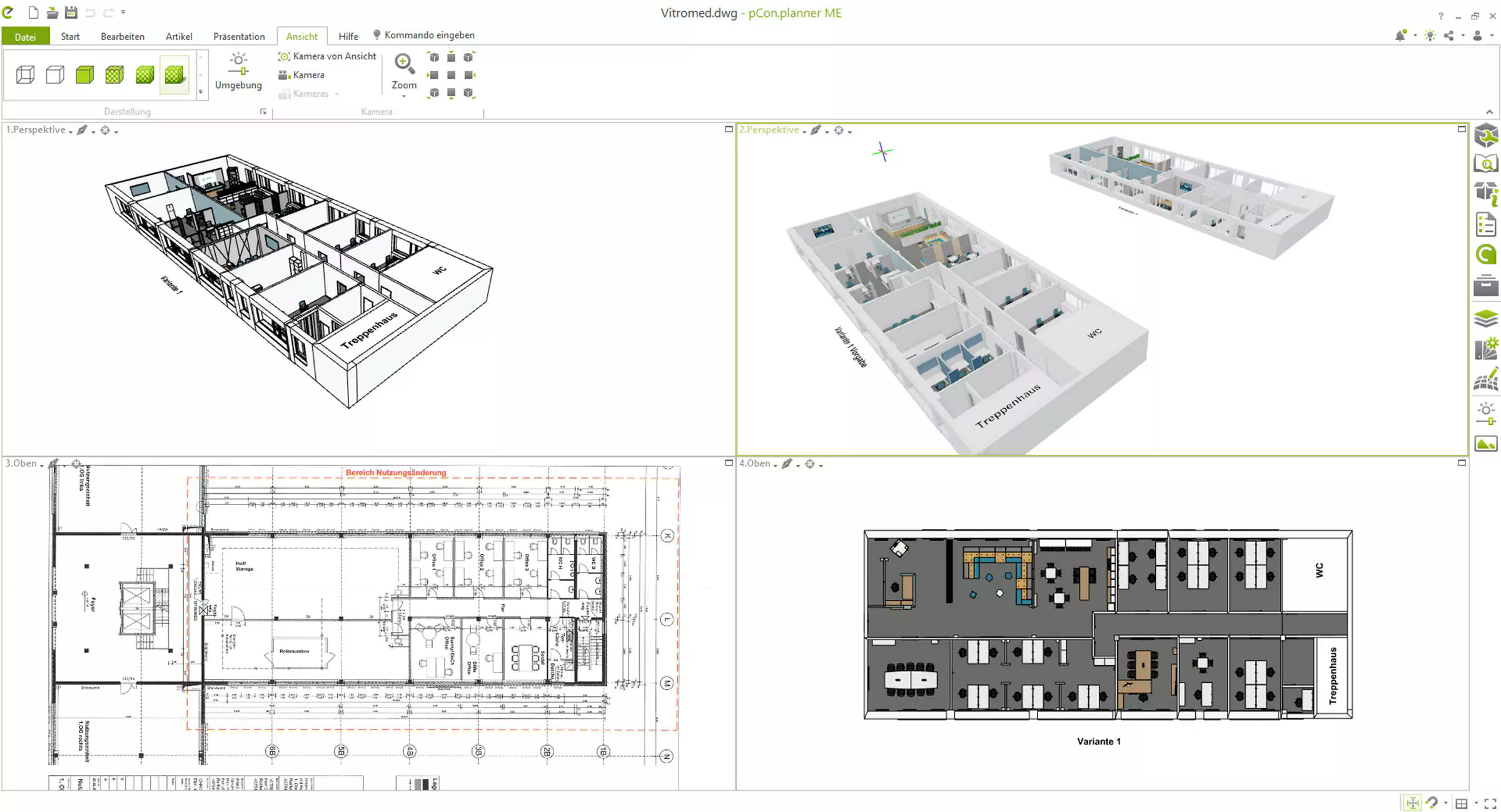Maximize the 4.Oben viewport
Viewport: 1501px width, 812px height.
pyautogui.click(x=1462, y=463)
